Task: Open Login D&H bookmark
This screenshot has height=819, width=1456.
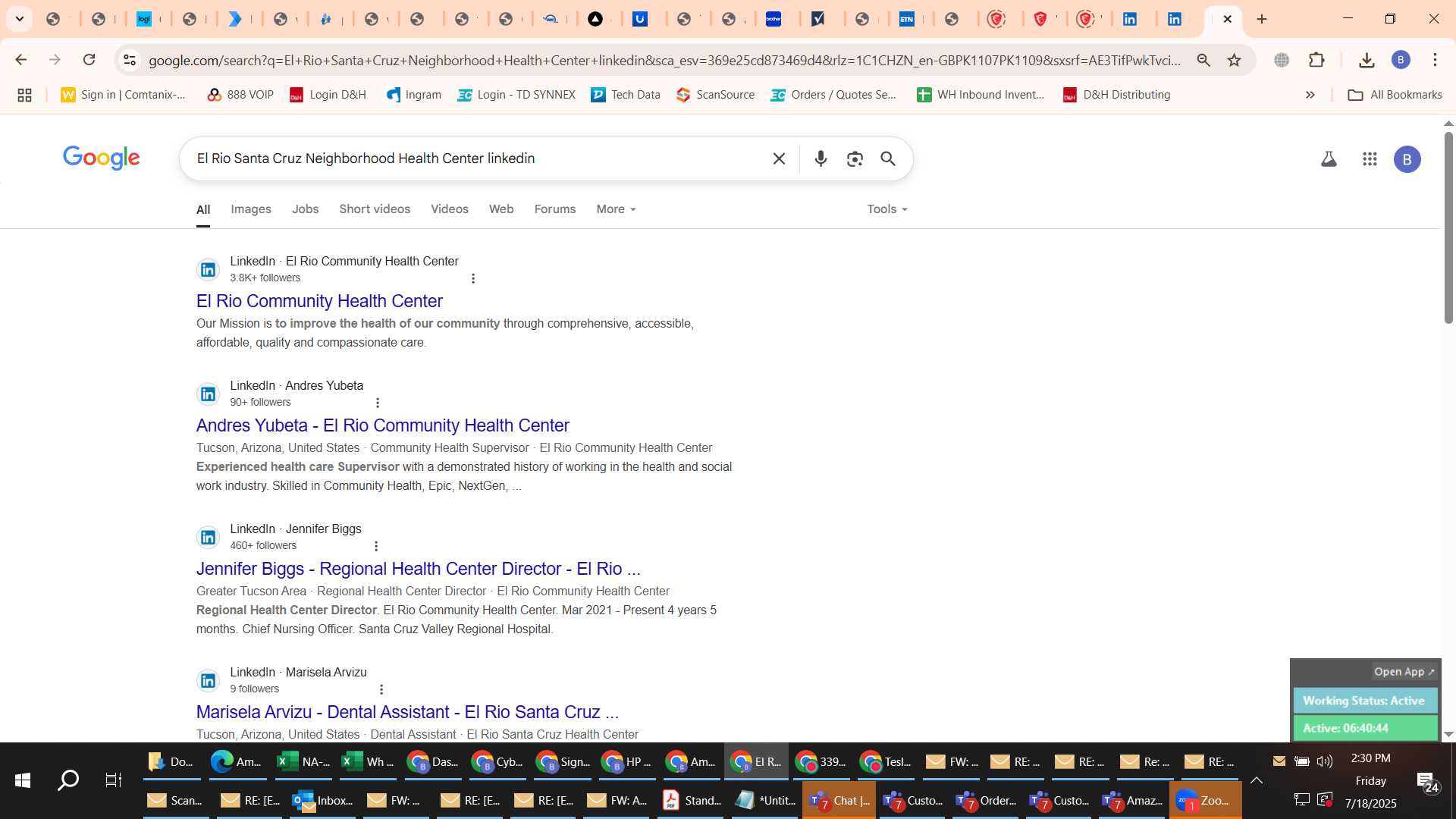Action: 328,95
